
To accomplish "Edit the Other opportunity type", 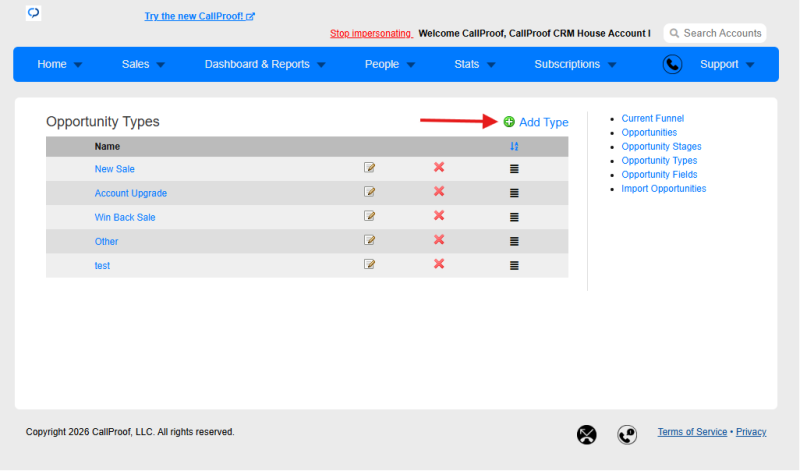I will [x=369, y=240].
